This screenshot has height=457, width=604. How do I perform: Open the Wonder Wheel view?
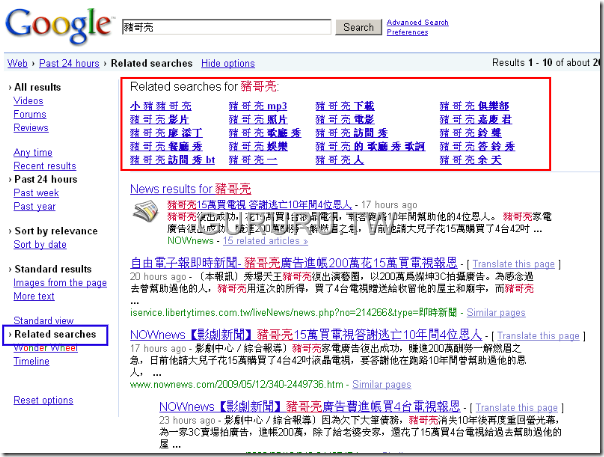[45, 348]
